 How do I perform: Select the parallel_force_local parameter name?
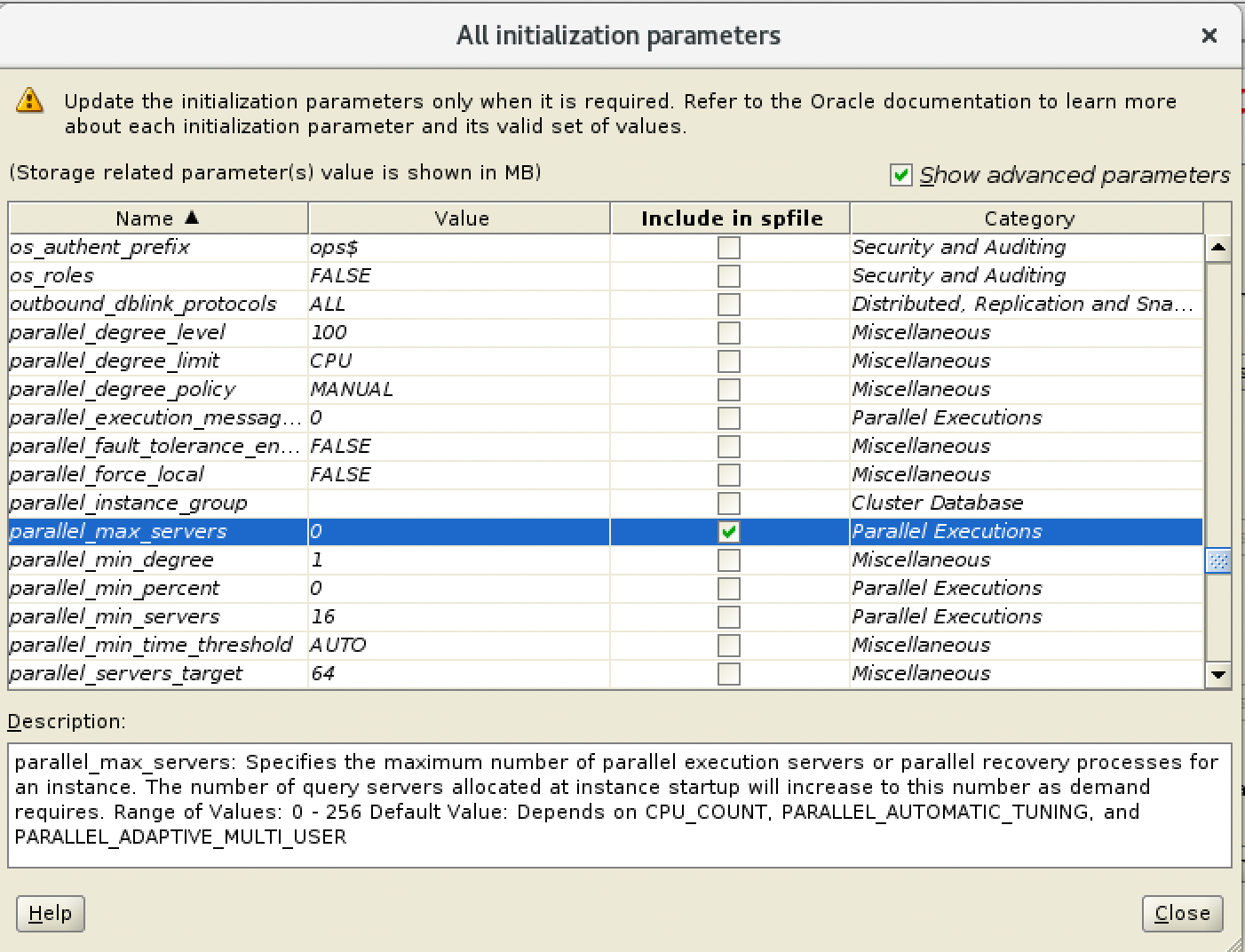pos(158,475)
